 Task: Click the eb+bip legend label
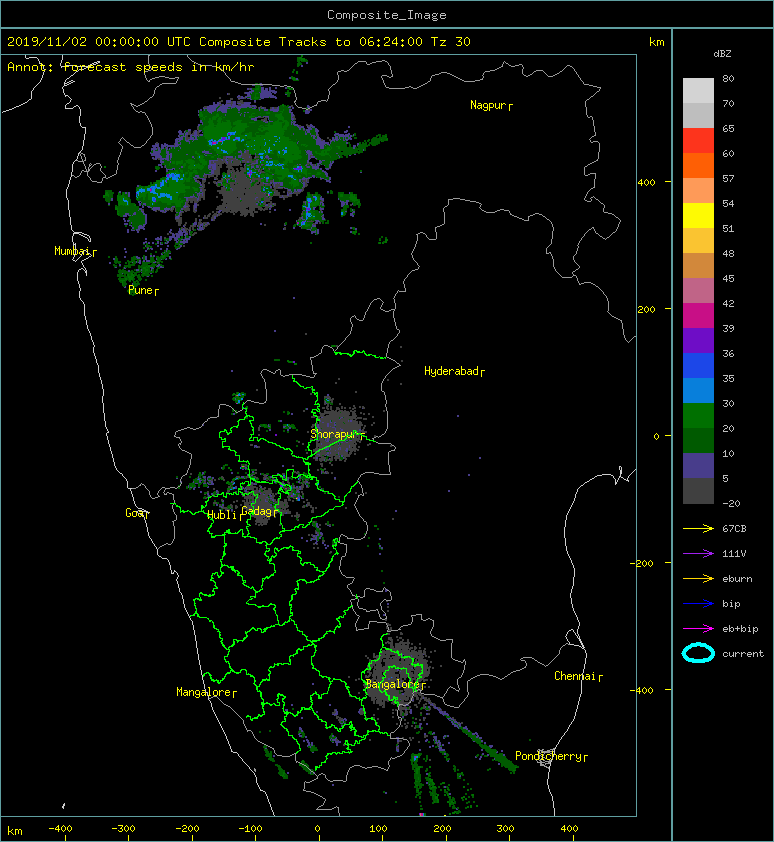[740, 629]
